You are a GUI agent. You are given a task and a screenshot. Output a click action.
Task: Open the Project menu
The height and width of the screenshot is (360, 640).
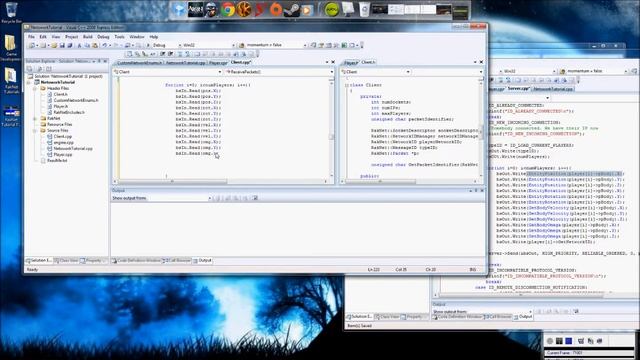point(71,37)
